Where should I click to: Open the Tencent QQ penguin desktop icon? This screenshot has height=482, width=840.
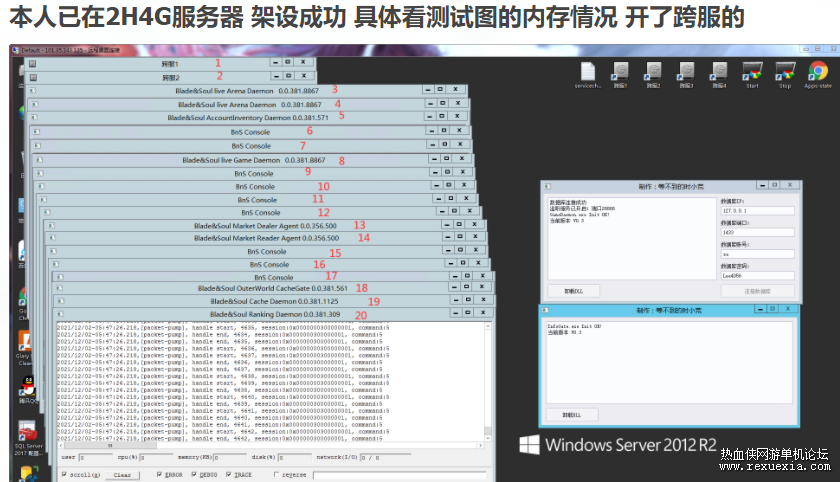click(x=28, y=390)
